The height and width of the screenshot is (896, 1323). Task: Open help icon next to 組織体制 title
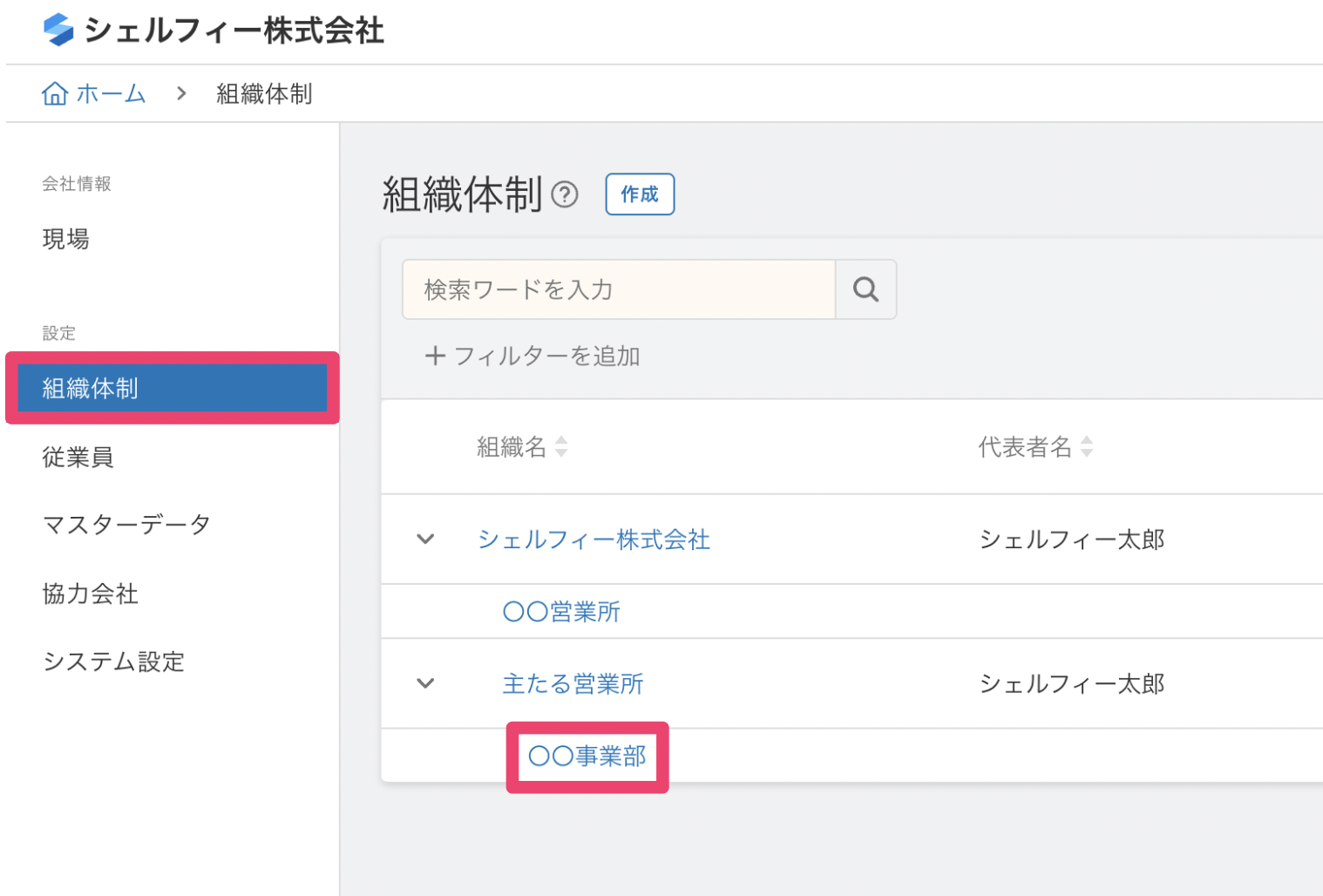[565, 194]
